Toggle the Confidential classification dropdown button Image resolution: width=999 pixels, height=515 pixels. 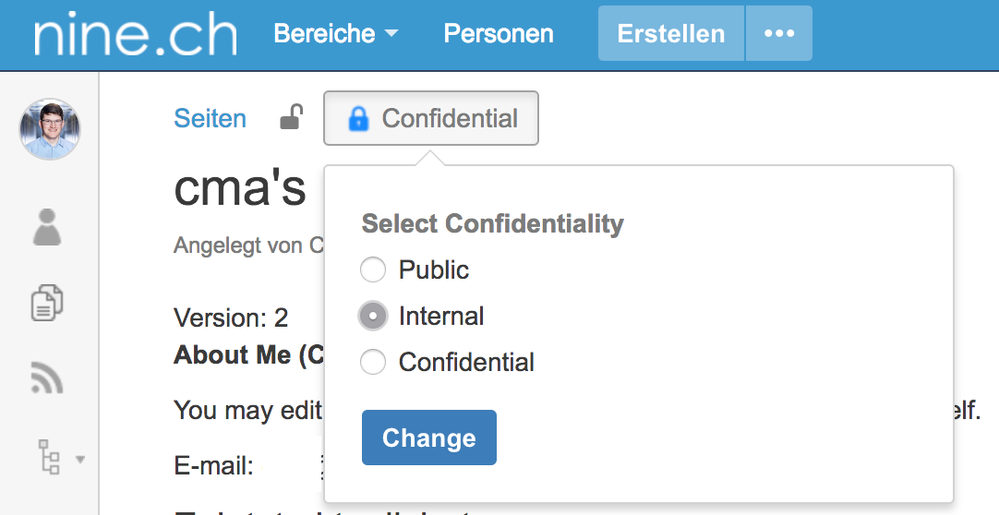tap(431, 119)
